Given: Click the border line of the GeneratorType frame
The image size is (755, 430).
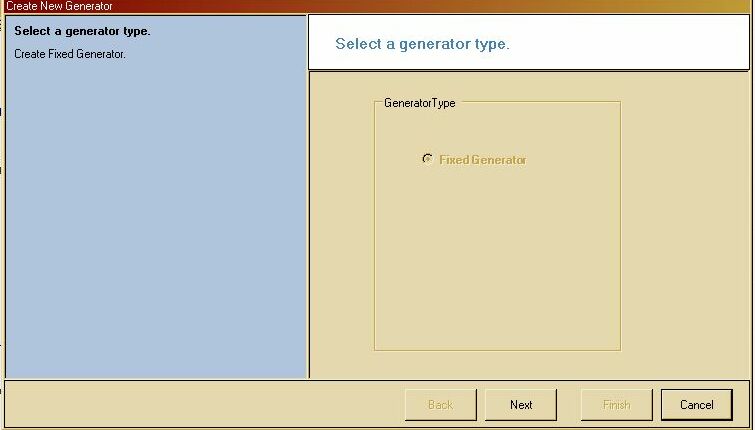Looking at the screenshot, I should point(621,226).
